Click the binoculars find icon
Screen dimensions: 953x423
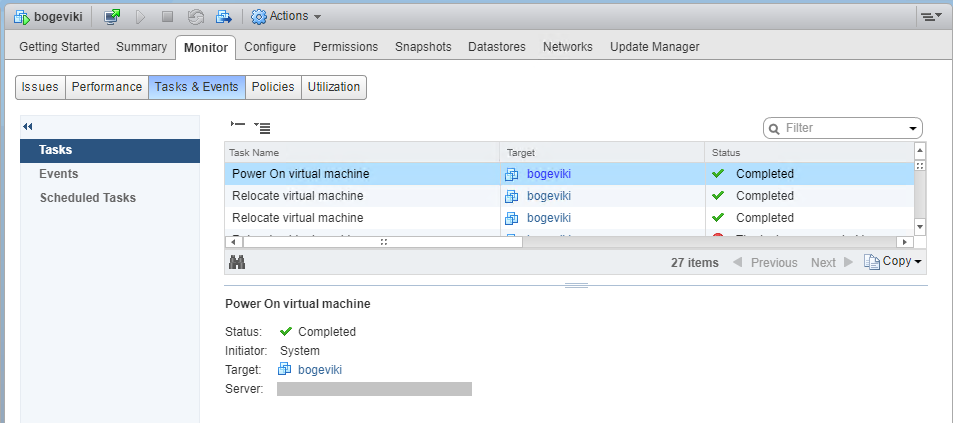[237, 262]
